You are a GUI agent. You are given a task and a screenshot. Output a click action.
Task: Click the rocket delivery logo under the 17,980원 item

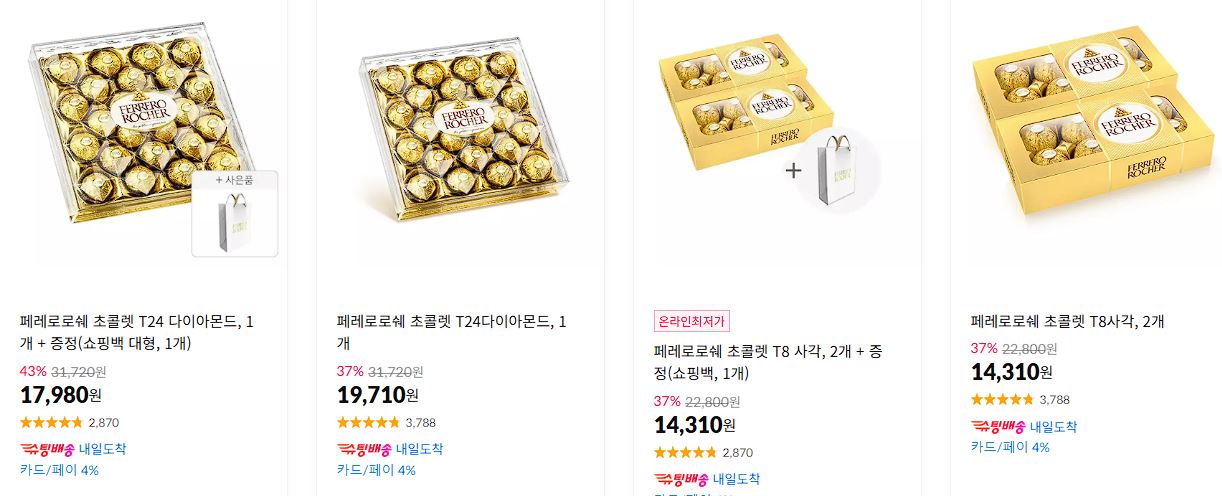(x=45, y=449)
